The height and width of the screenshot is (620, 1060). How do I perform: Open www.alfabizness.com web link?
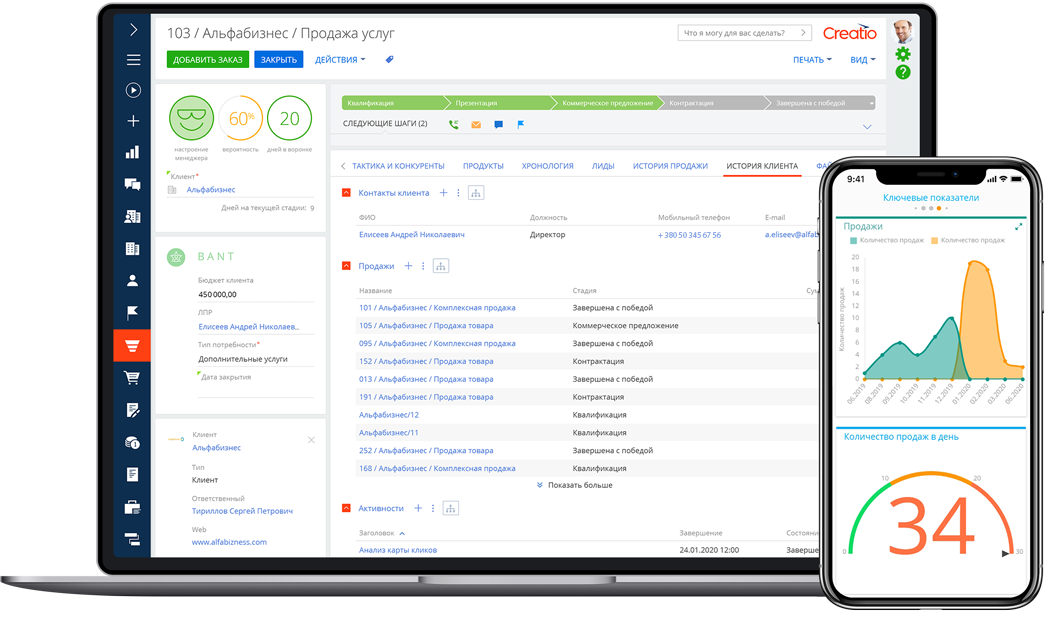click(x=229, y=542)
